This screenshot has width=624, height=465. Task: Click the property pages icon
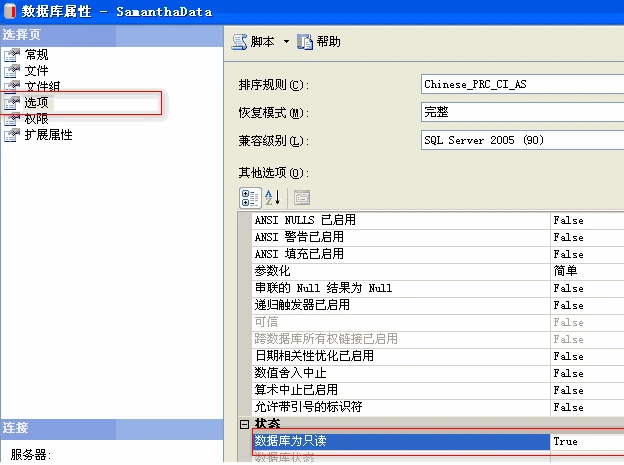302,198
